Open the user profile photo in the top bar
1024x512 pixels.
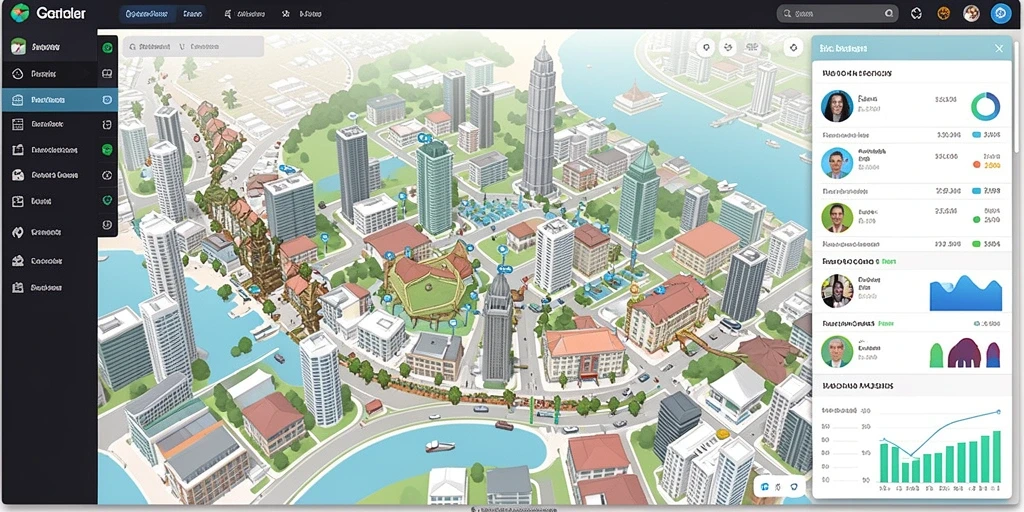tap(971, 13)
